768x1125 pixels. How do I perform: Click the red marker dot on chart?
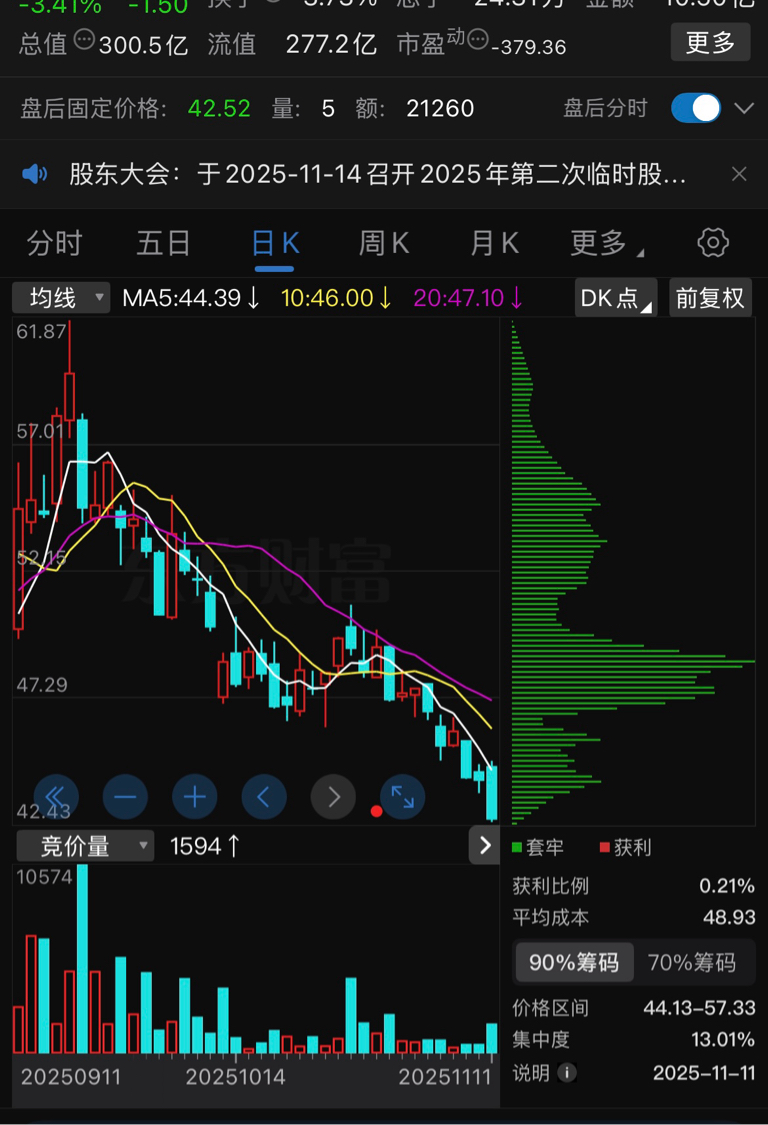[376, 811]
